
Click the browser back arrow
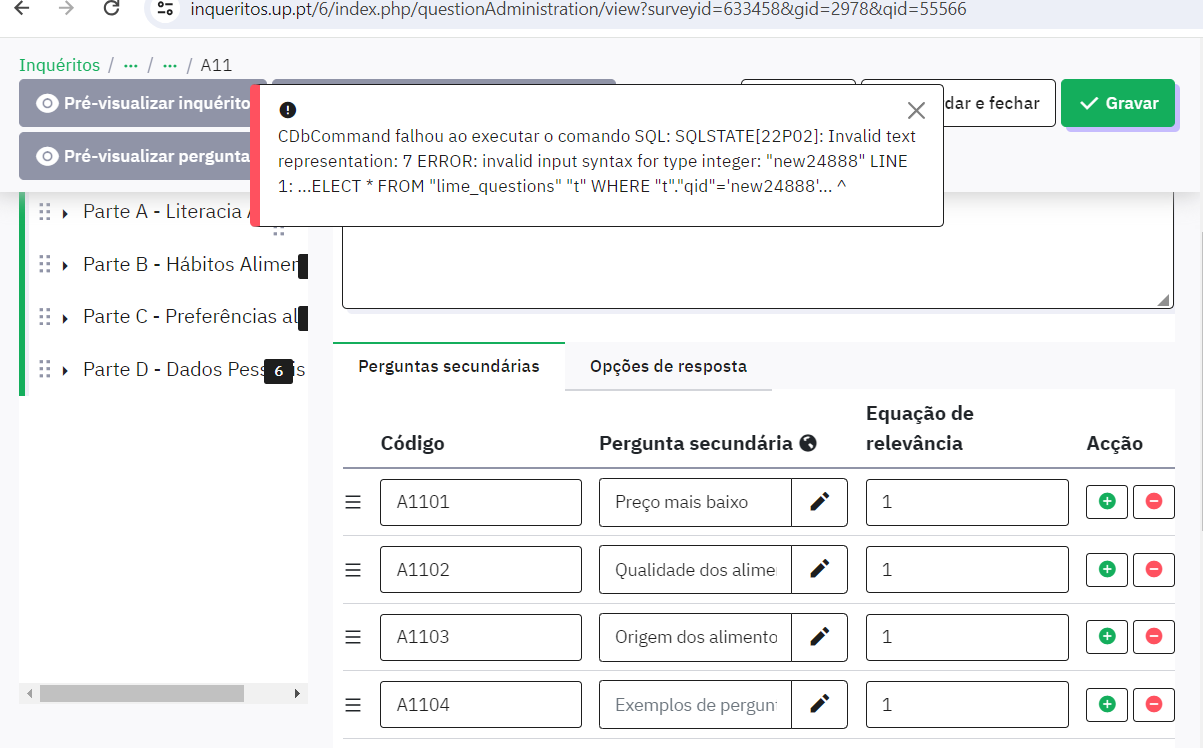pyautogui.click(x=21, y=8)
